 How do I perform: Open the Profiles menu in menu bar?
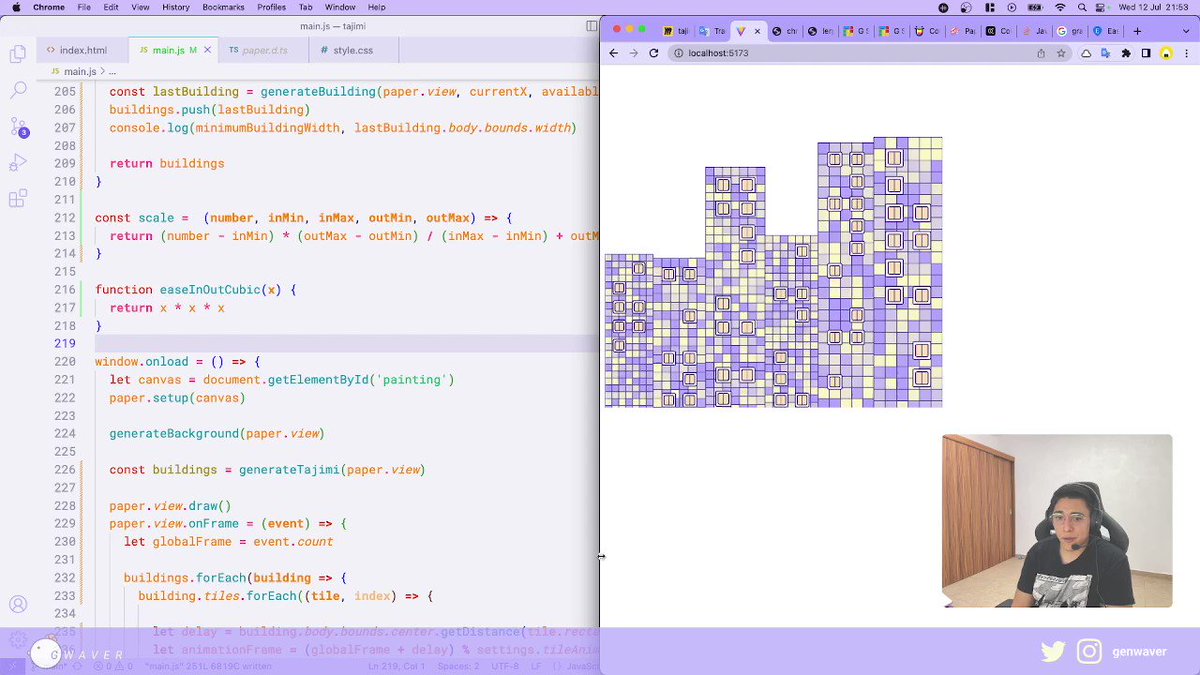pos(271,7)
